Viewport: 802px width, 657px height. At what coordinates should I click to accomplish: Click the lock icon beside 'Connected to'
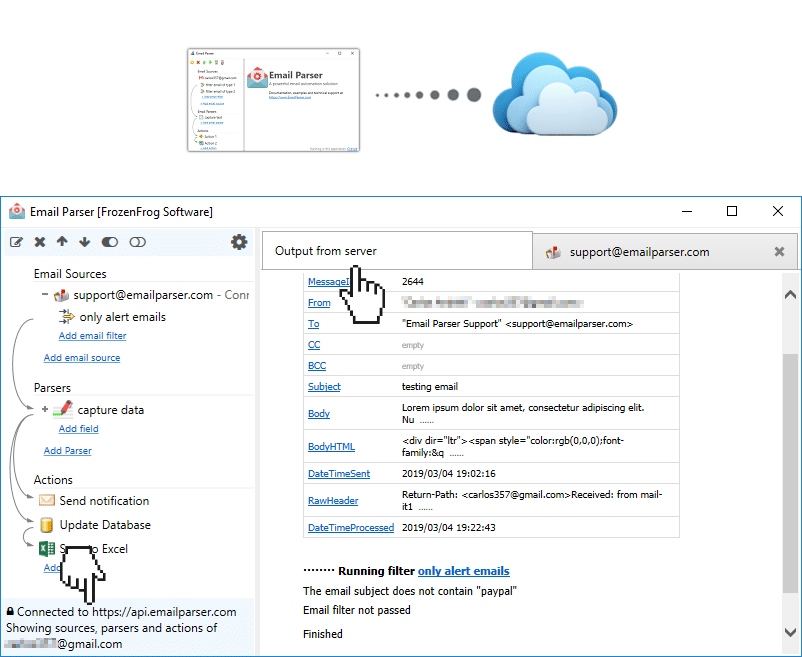click(x=10, y=611)
